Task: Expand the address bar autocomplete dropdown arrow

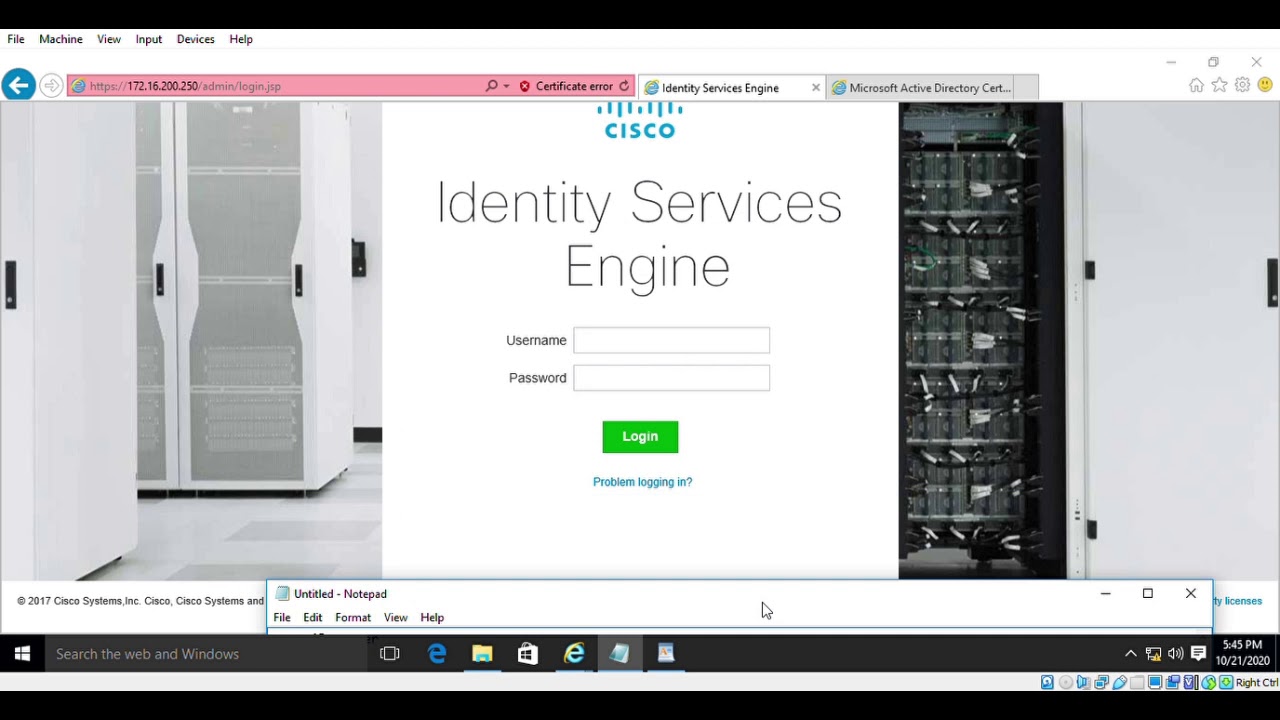Action: [x=506, y=86]
